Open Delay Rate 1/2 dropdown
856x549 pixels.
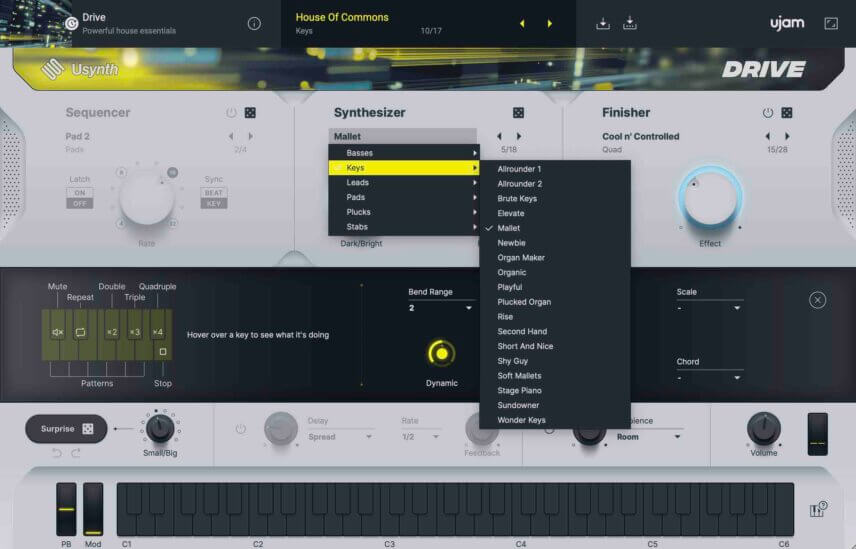click(x=420, y=437)
